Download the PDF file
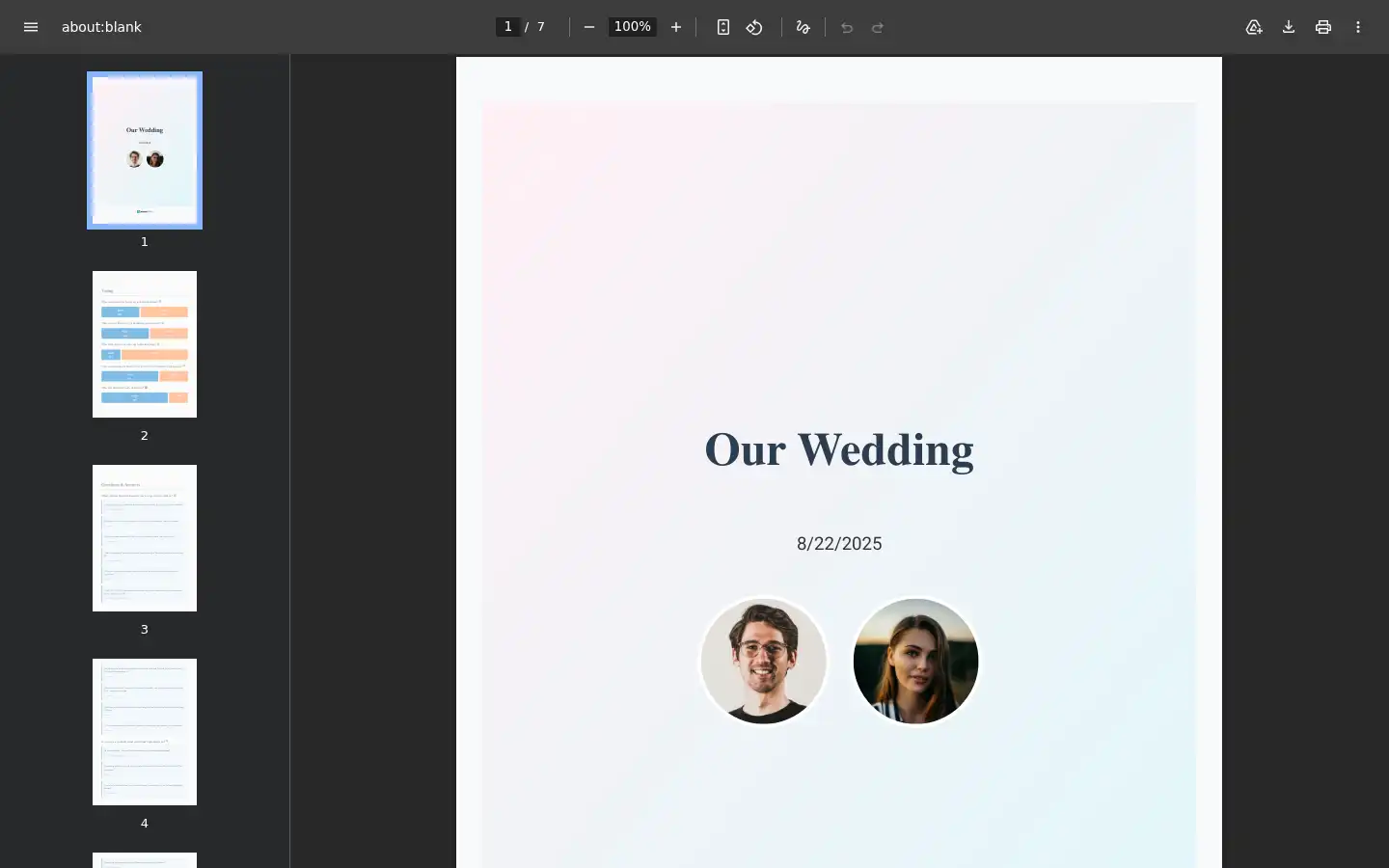The image size is (1389, 868). point(1289,27)
